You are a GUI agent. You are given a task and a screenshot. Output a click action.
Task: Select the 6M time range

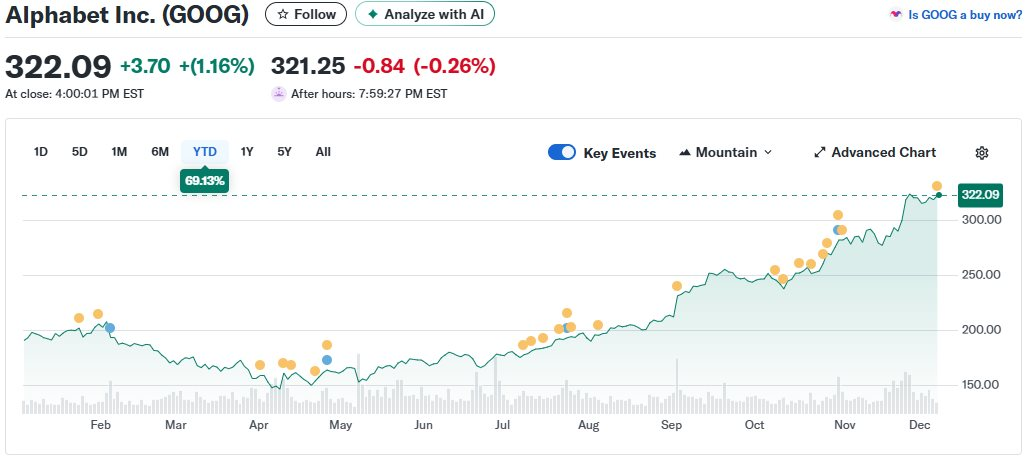(x=160, y=152)
